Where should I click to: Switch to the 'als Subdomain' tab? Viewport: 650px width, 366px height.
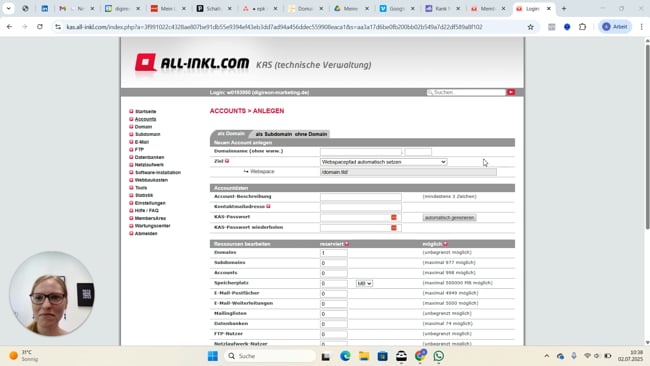[x=274, y=134]
